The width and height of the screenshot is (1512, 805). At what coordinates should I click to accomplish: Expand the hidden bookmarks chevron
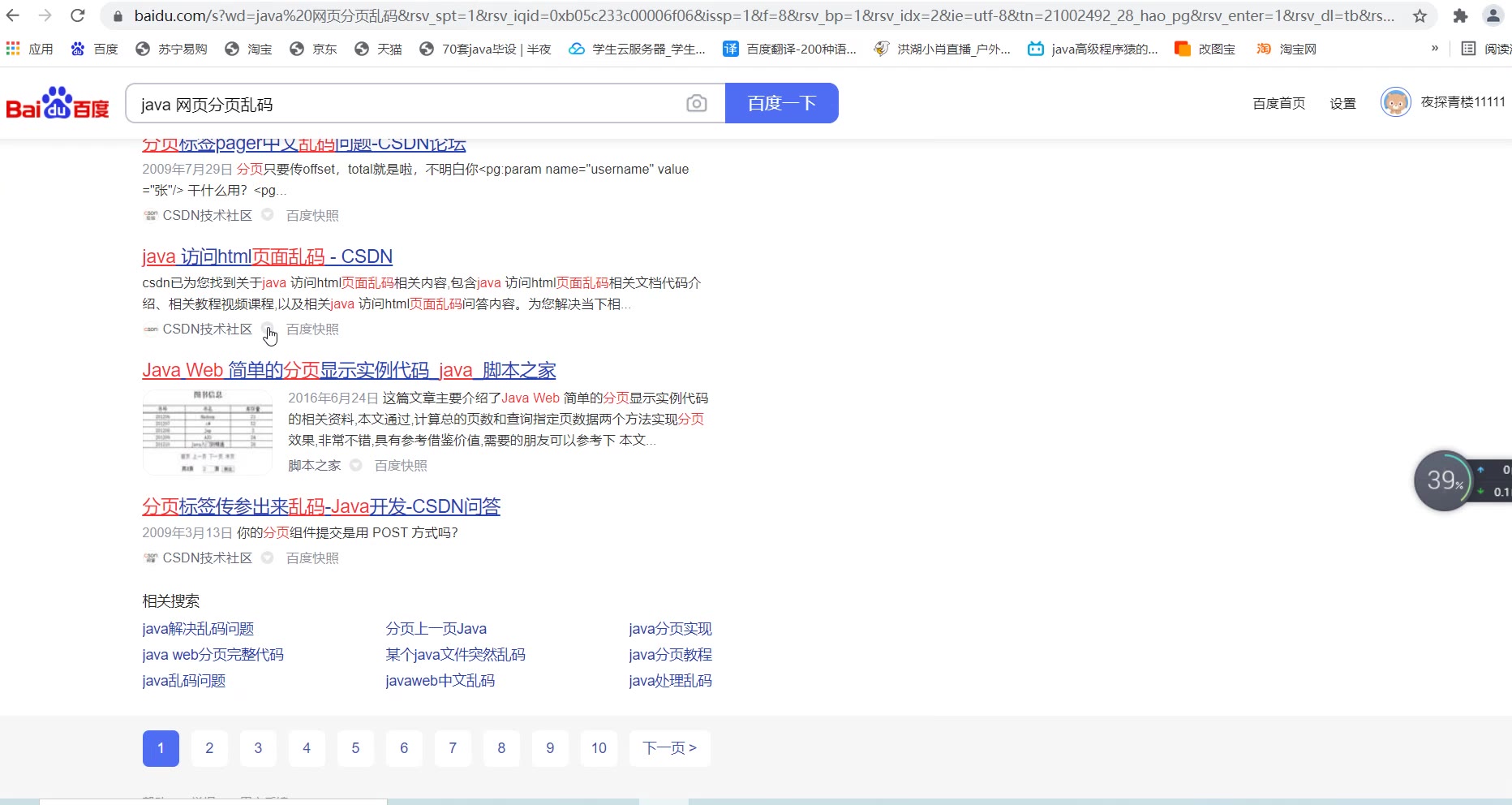pos(1434,49)
